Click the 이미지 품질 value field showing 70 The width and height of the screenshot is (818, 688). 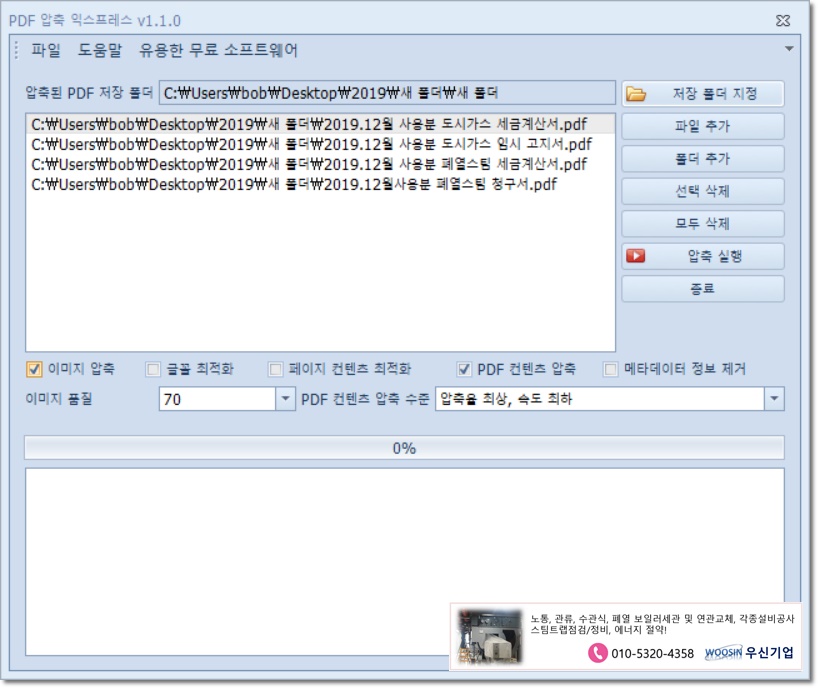[x=217, y=399]
